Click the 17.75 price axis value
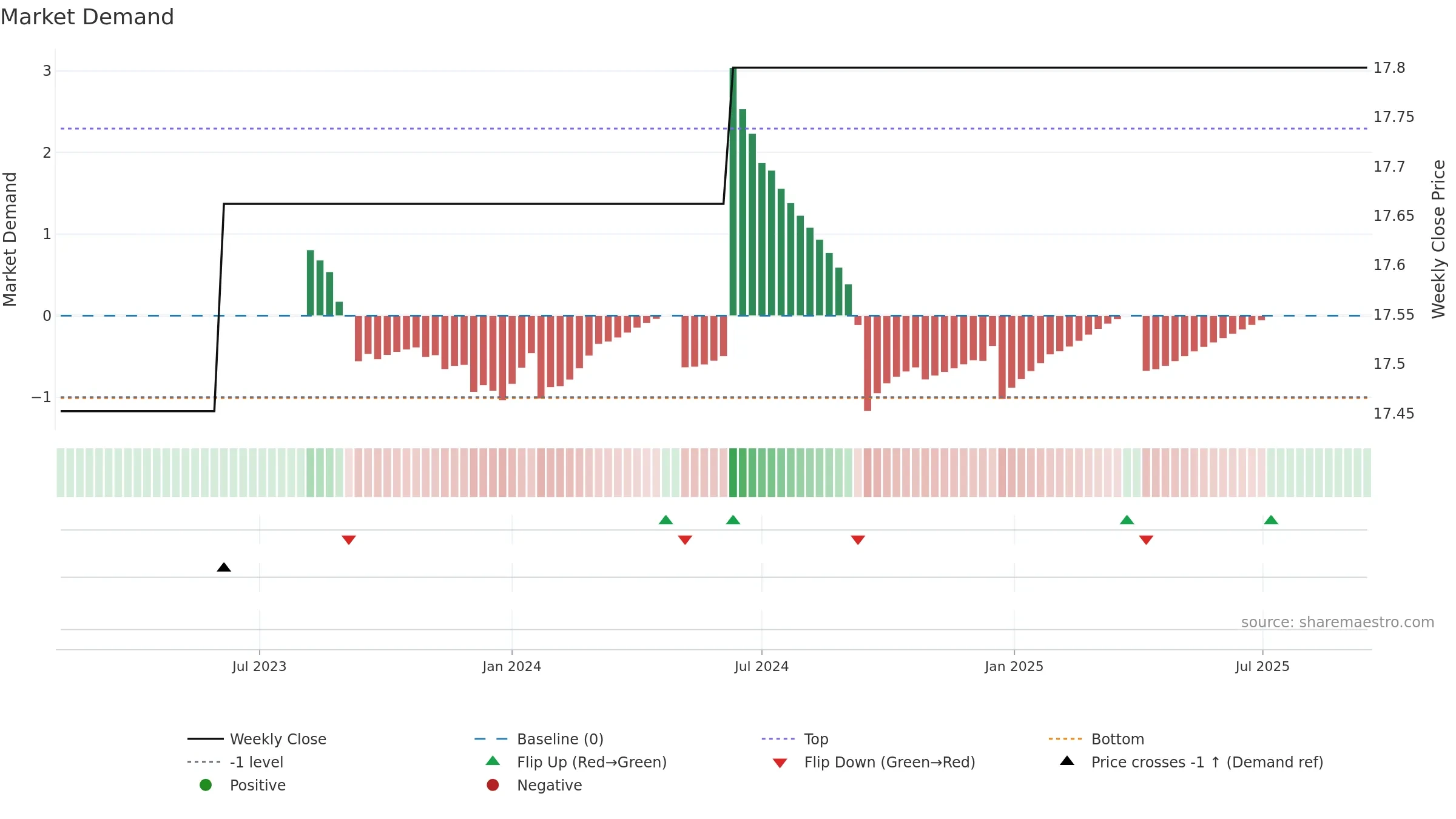Viewport: 1456px width, 819px height. [1394, 117]
